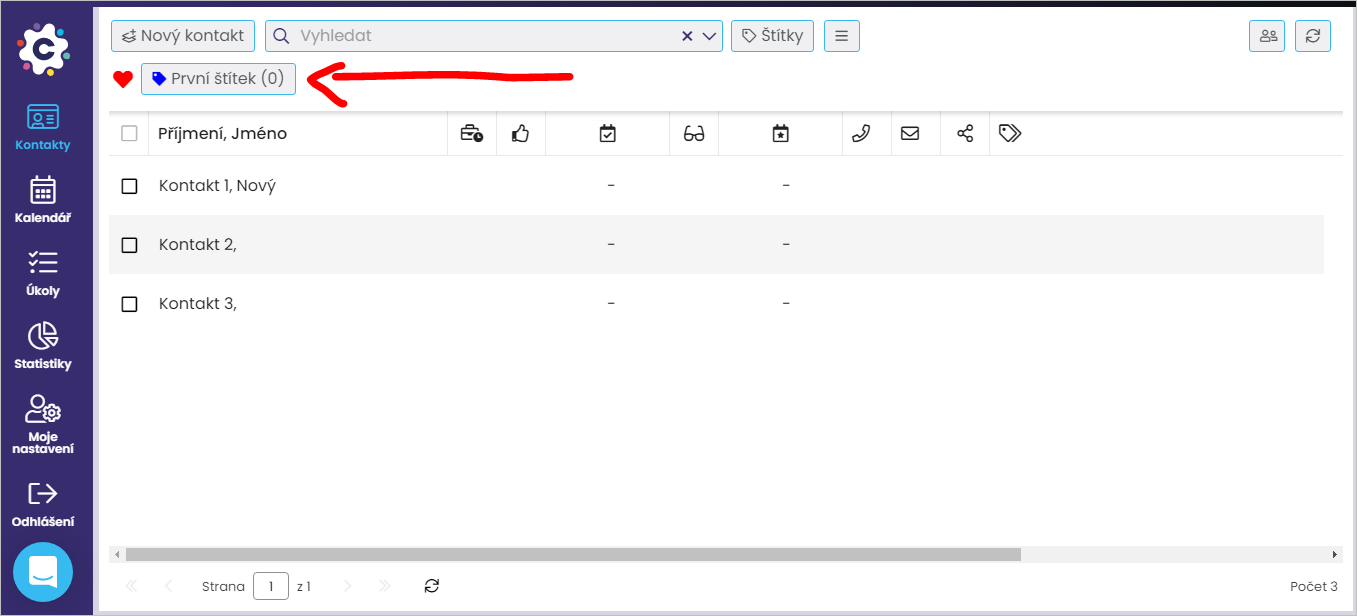This screenshot has height=616, width=1357.
Task: Filter by První štítek (0) tag
Action: (218, 79)
